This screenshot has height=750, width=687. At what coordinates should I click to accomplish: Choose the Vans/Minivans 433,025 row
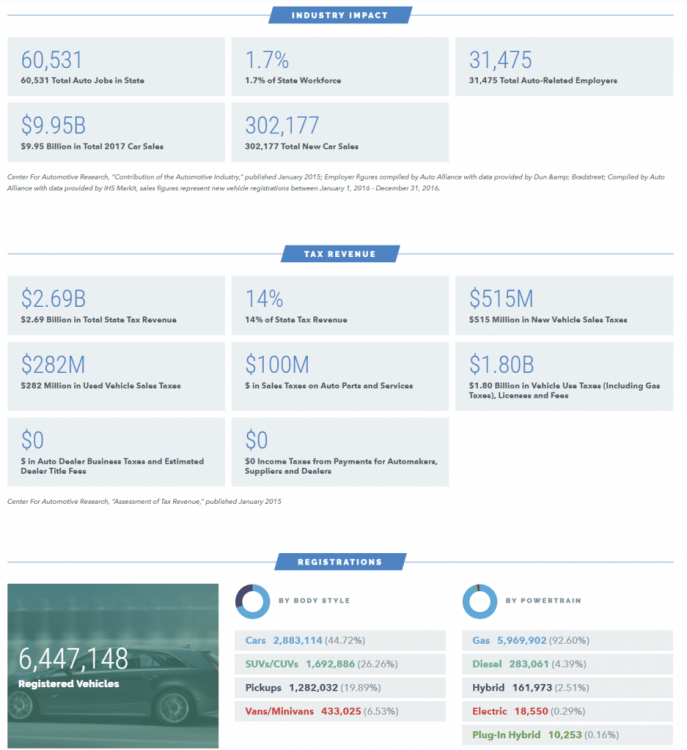pos(340,711)
